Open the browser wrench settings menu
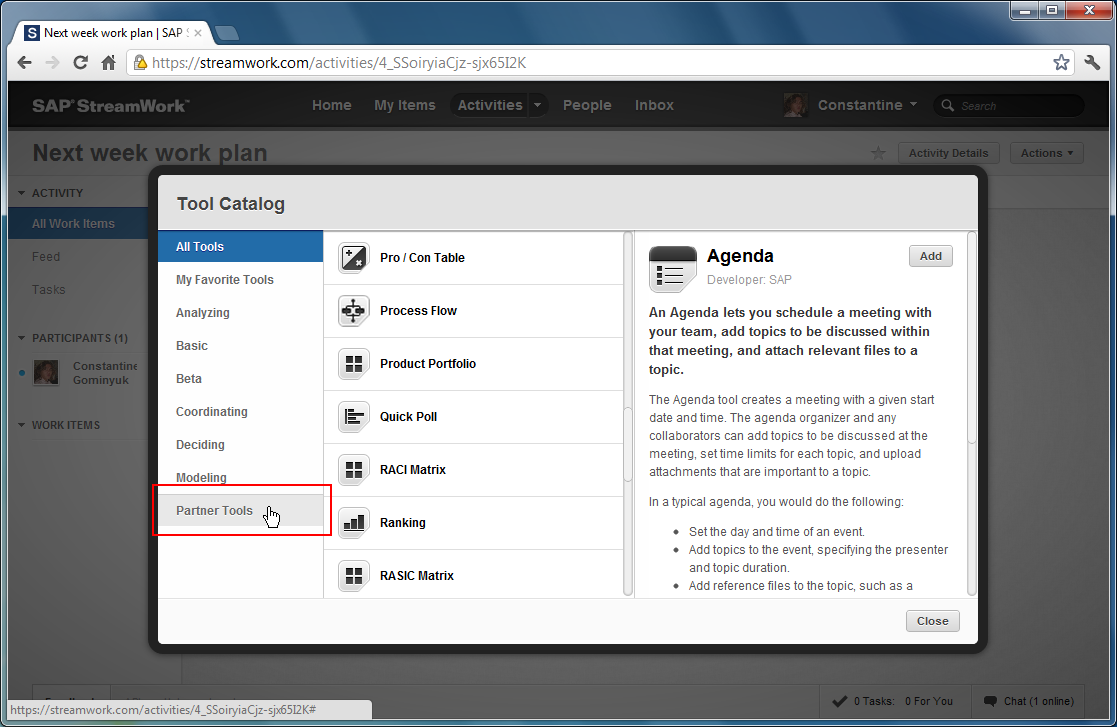 point(1092,63)
